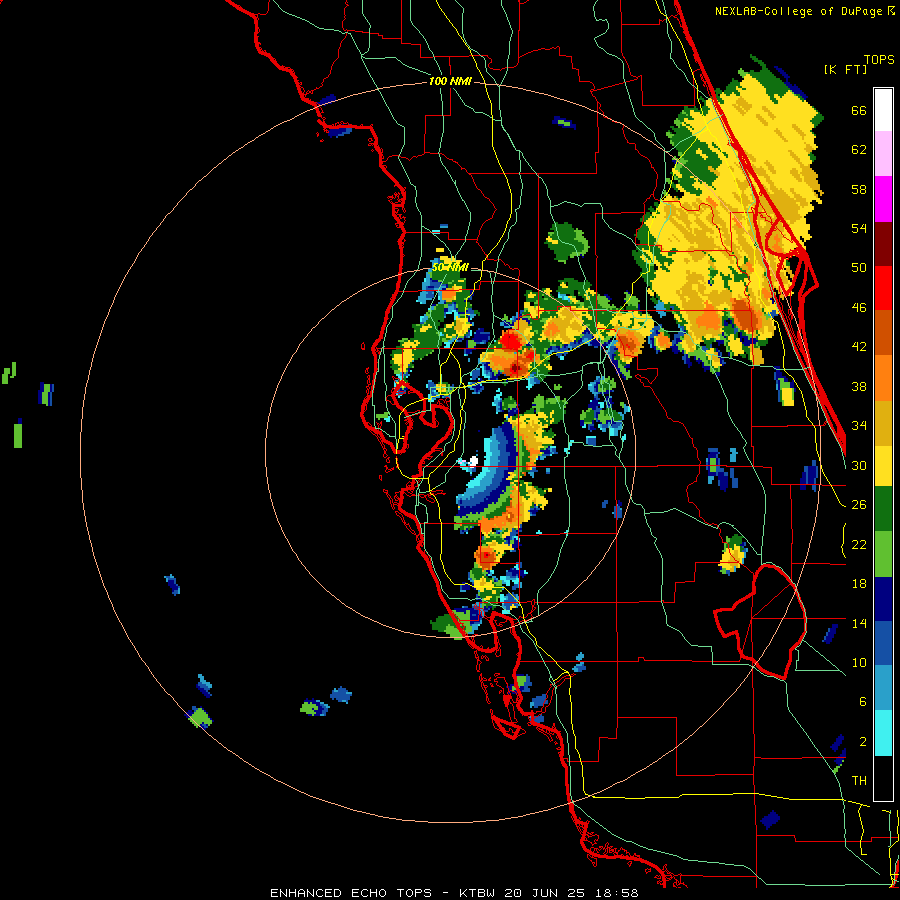
Task: Click the legend value 66
Action: (x=859, y=110)
